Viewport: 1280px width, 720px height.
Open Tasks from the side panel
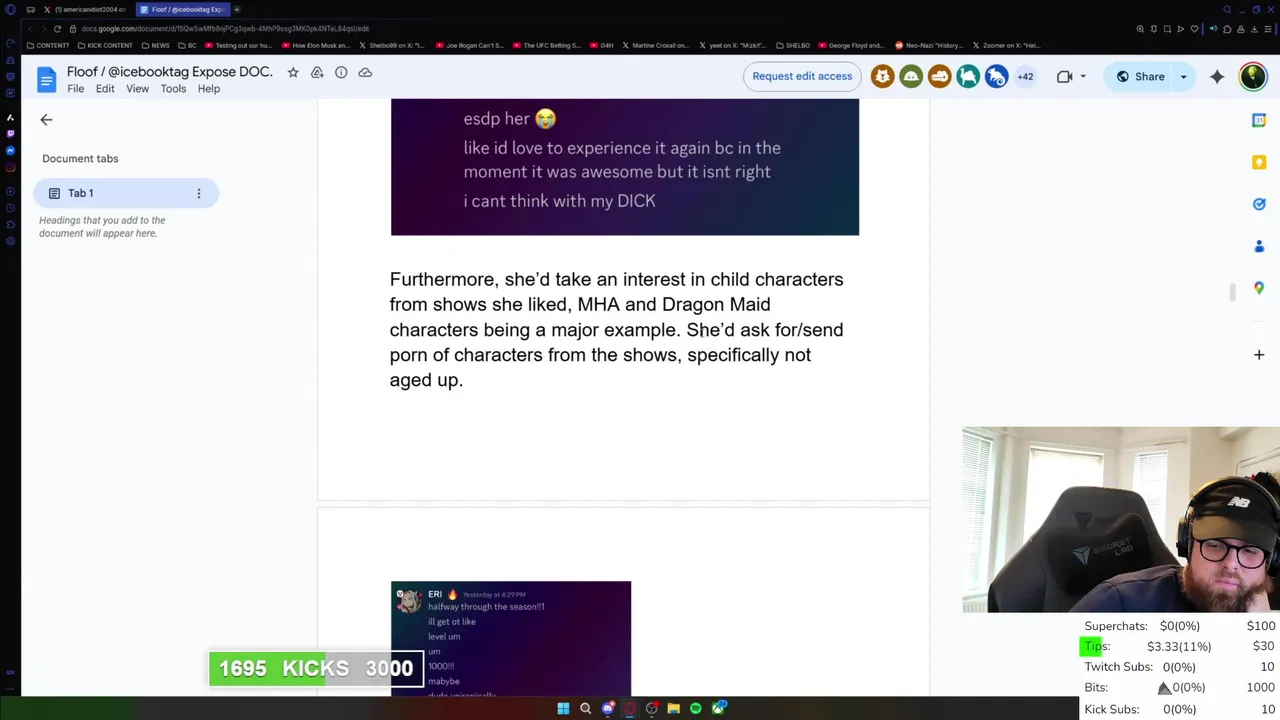tap(1259, 204)
